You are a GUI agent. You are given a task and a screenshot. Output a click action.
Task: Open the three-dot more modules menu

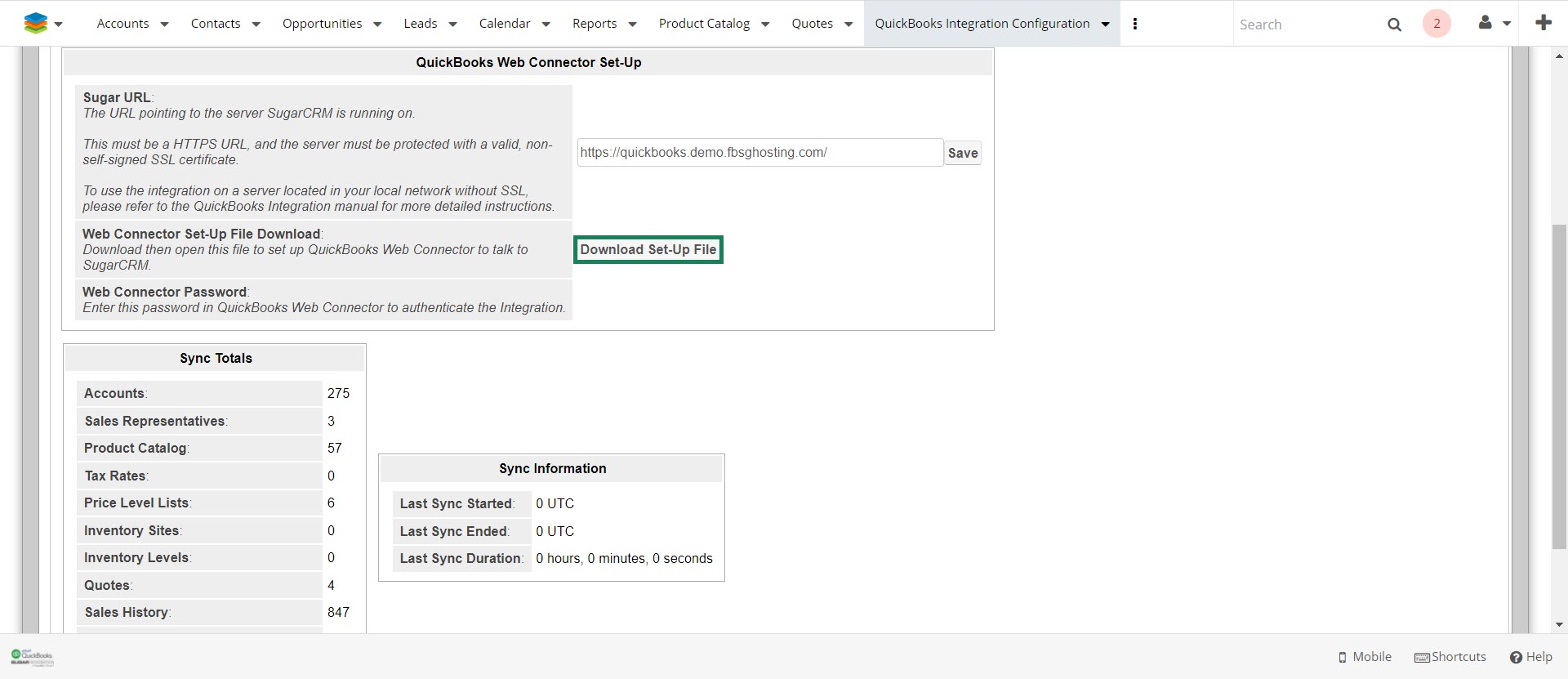pos(1134,24)
